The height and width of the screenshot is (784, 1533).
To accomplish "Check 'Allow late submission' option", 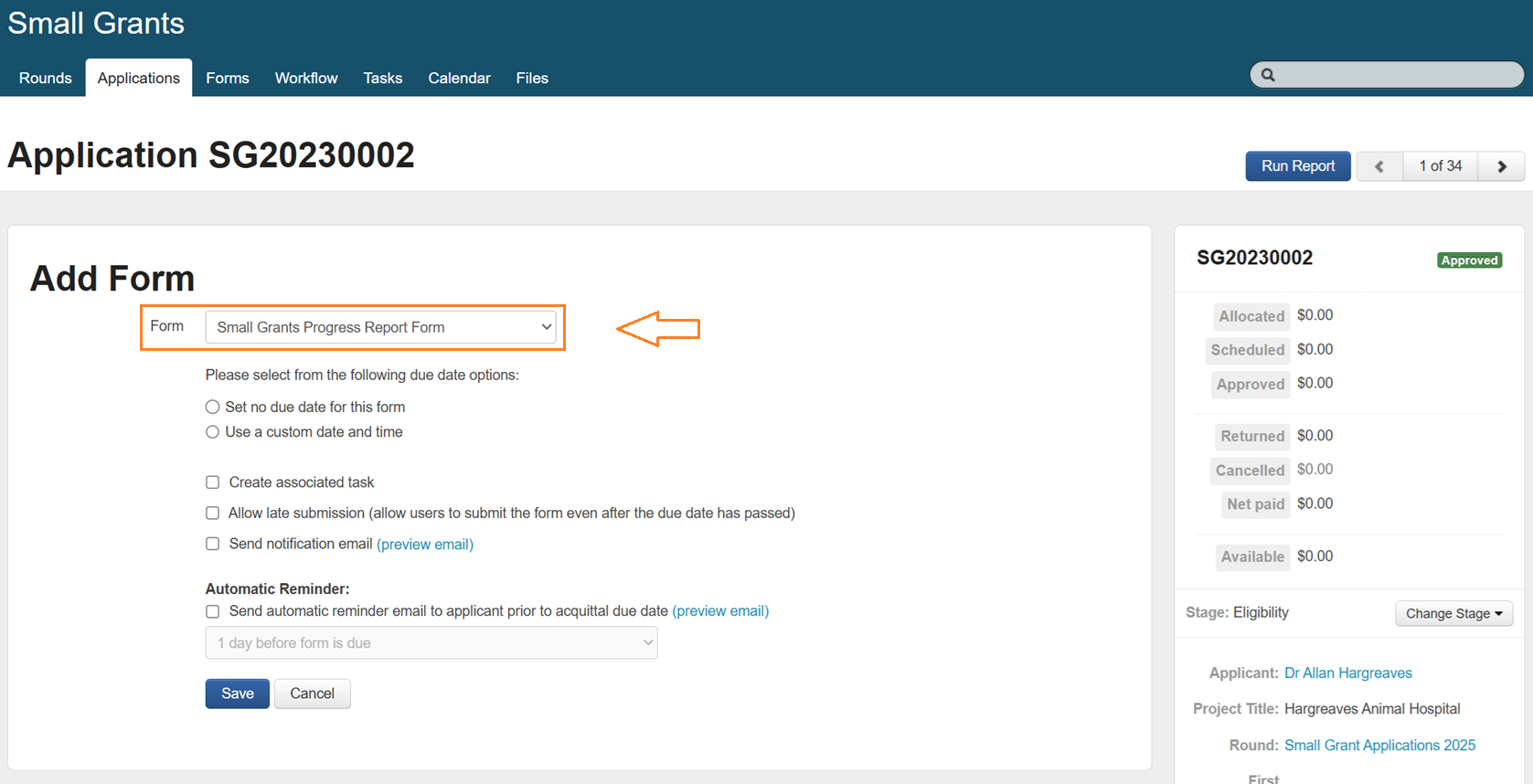I will pyautogui.click(x=213, y=514).
